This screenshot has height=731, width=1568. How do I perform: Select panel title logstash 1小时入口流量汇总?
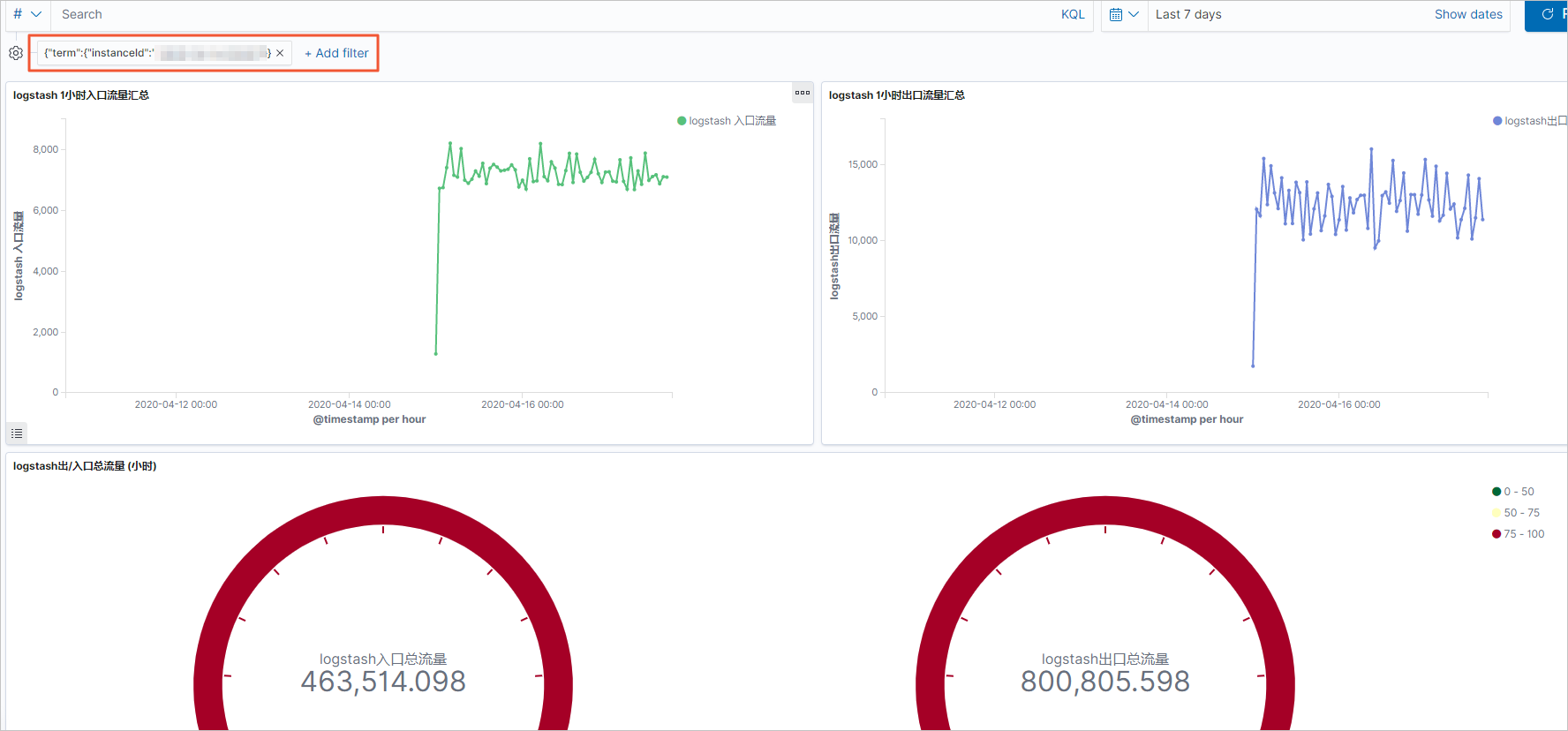(x=81, y=95)
